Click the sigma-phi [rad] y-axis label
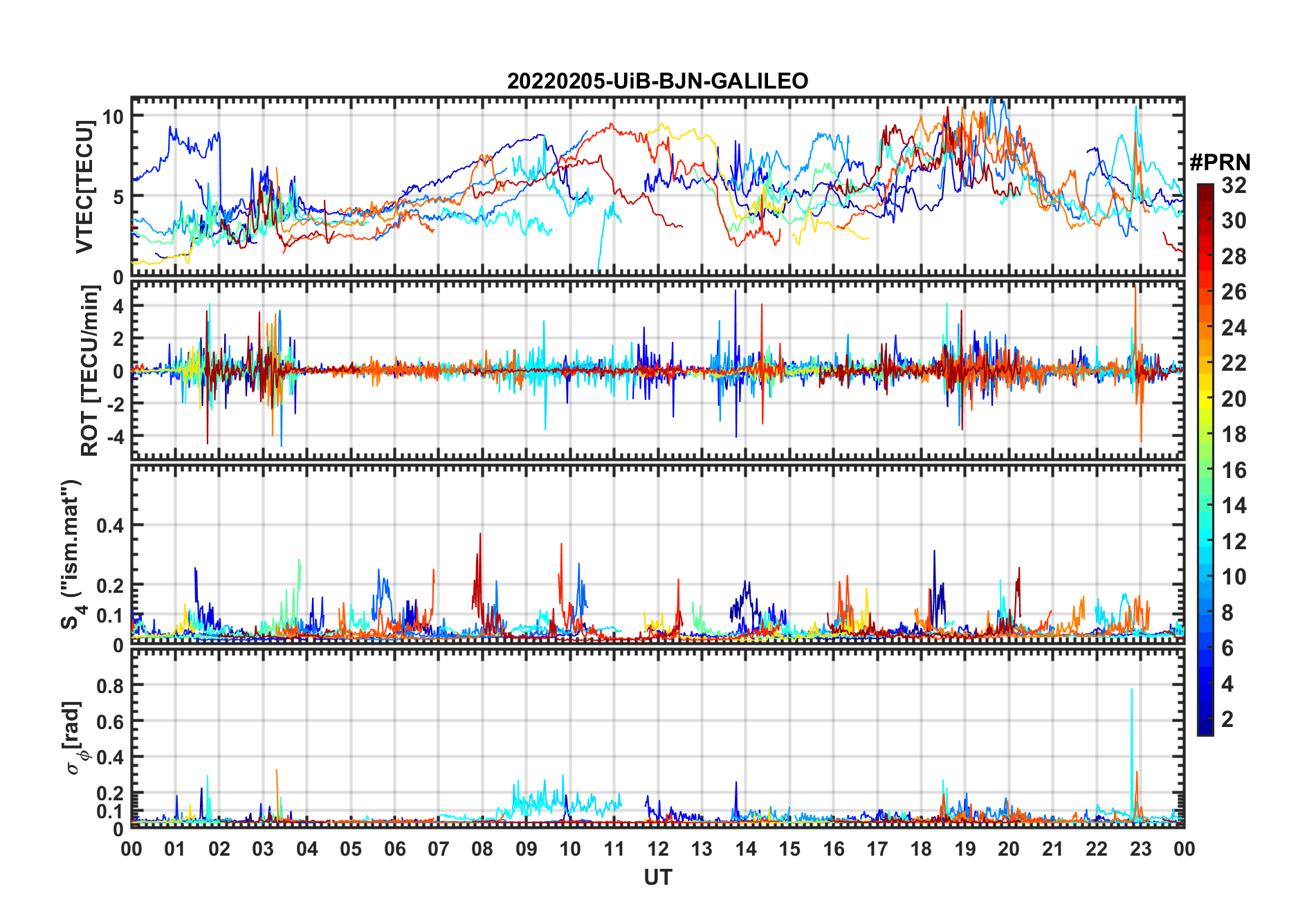Viewport: 1316px width, 920px height. click(75, 737)
